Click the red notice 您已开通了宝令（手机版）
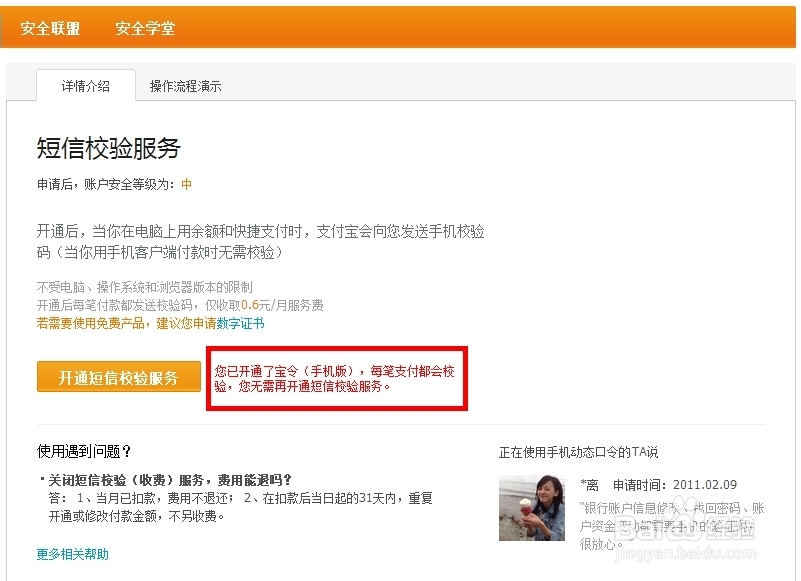 [x=335, y=379]
